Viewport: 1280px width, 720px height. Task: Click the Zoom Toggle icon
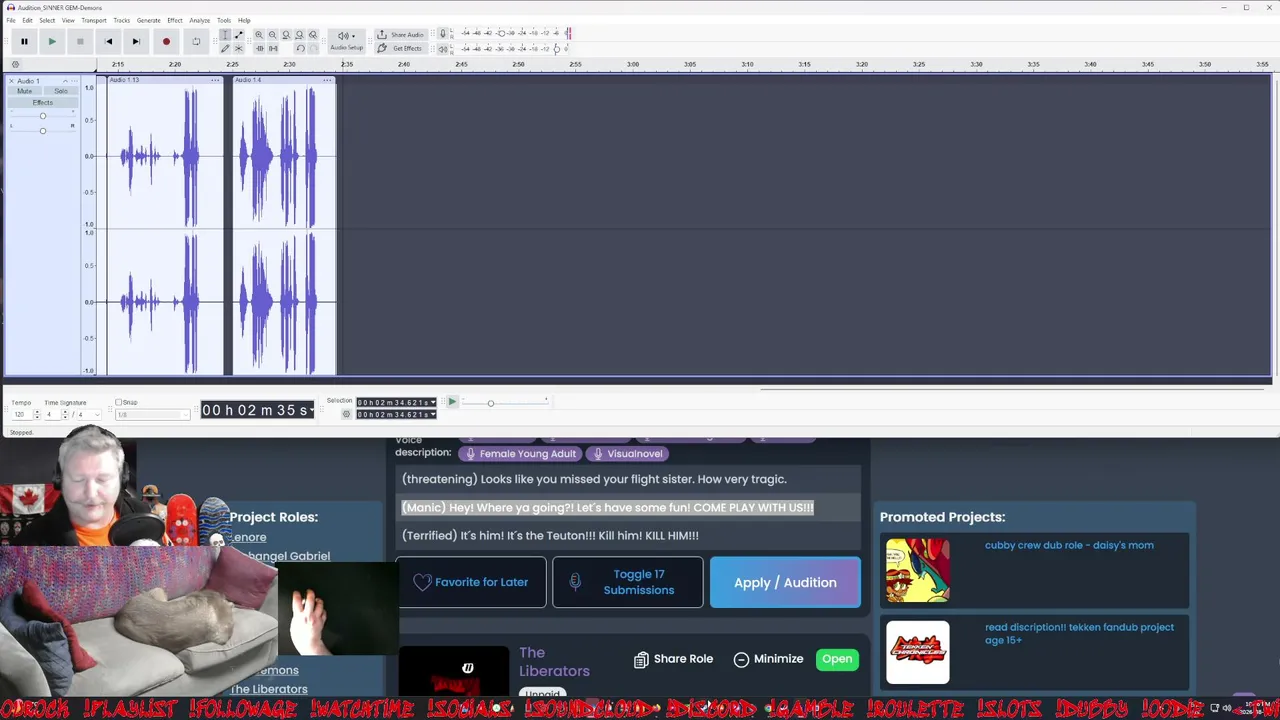click(x=313, y=35)
